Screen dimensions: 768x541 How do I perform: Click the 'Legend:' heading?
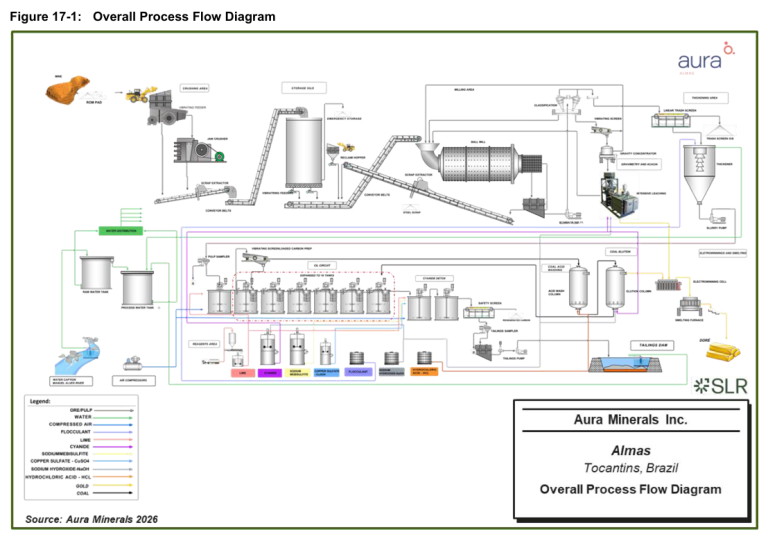(40, 401)
